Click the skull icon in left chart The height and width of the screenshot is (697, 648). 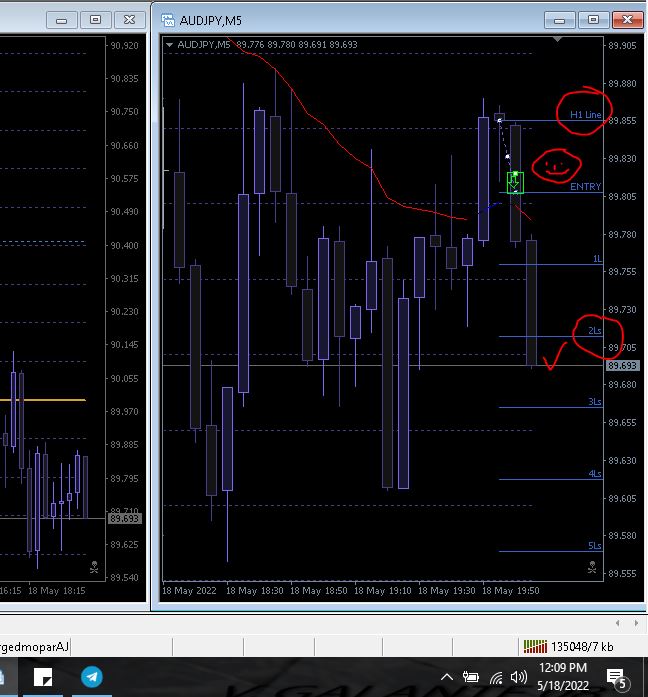click(94, 567)
